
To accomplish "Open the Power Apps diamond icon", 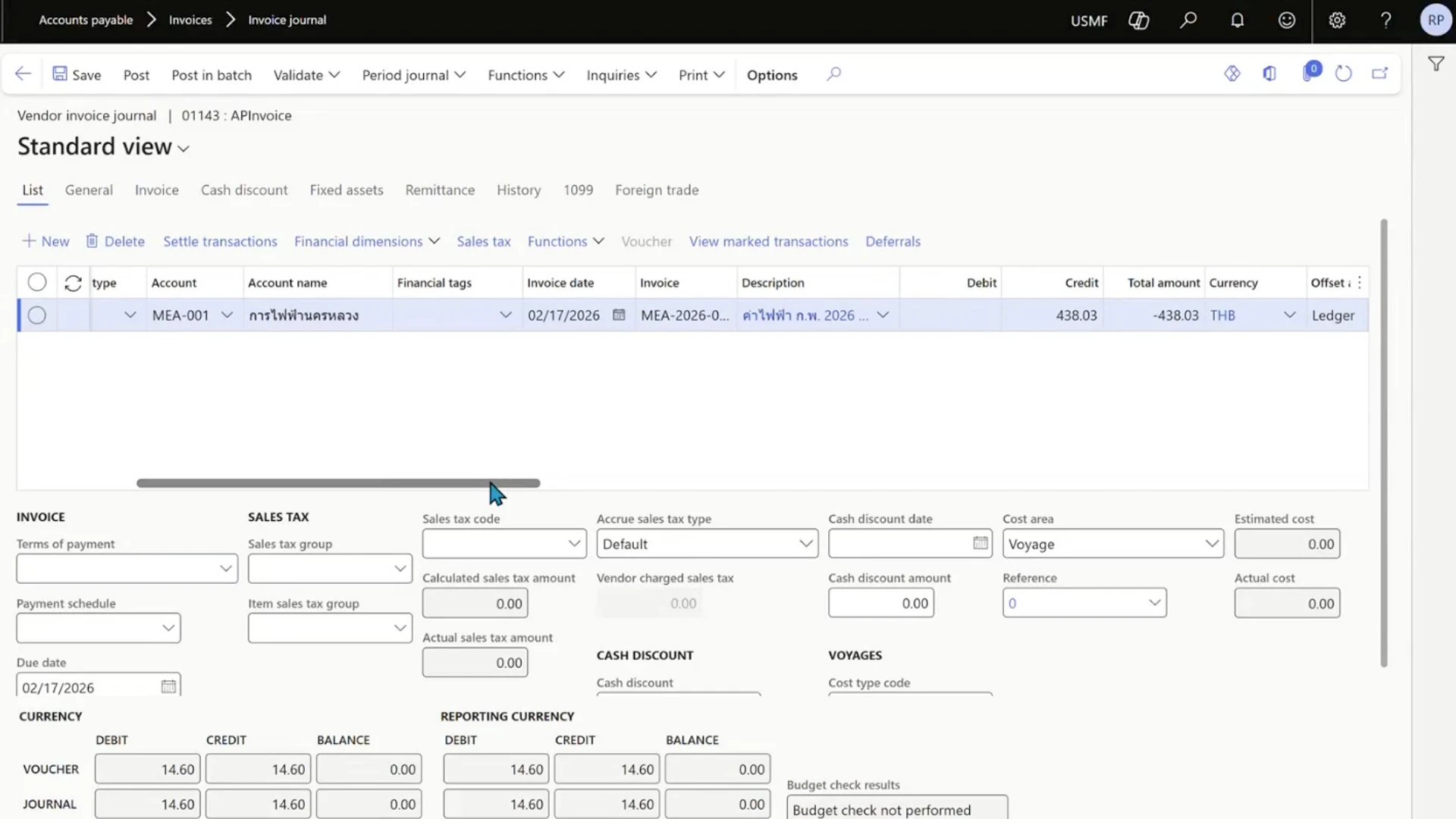I will point(1232,74).
